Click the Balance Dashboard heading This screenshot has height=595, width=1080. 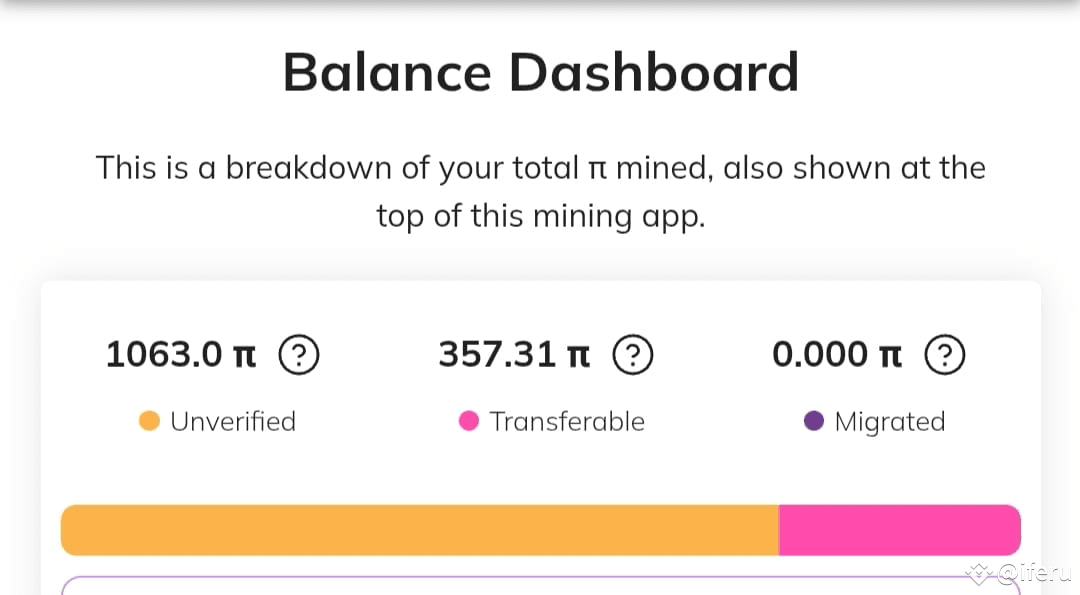pos(541,72)
